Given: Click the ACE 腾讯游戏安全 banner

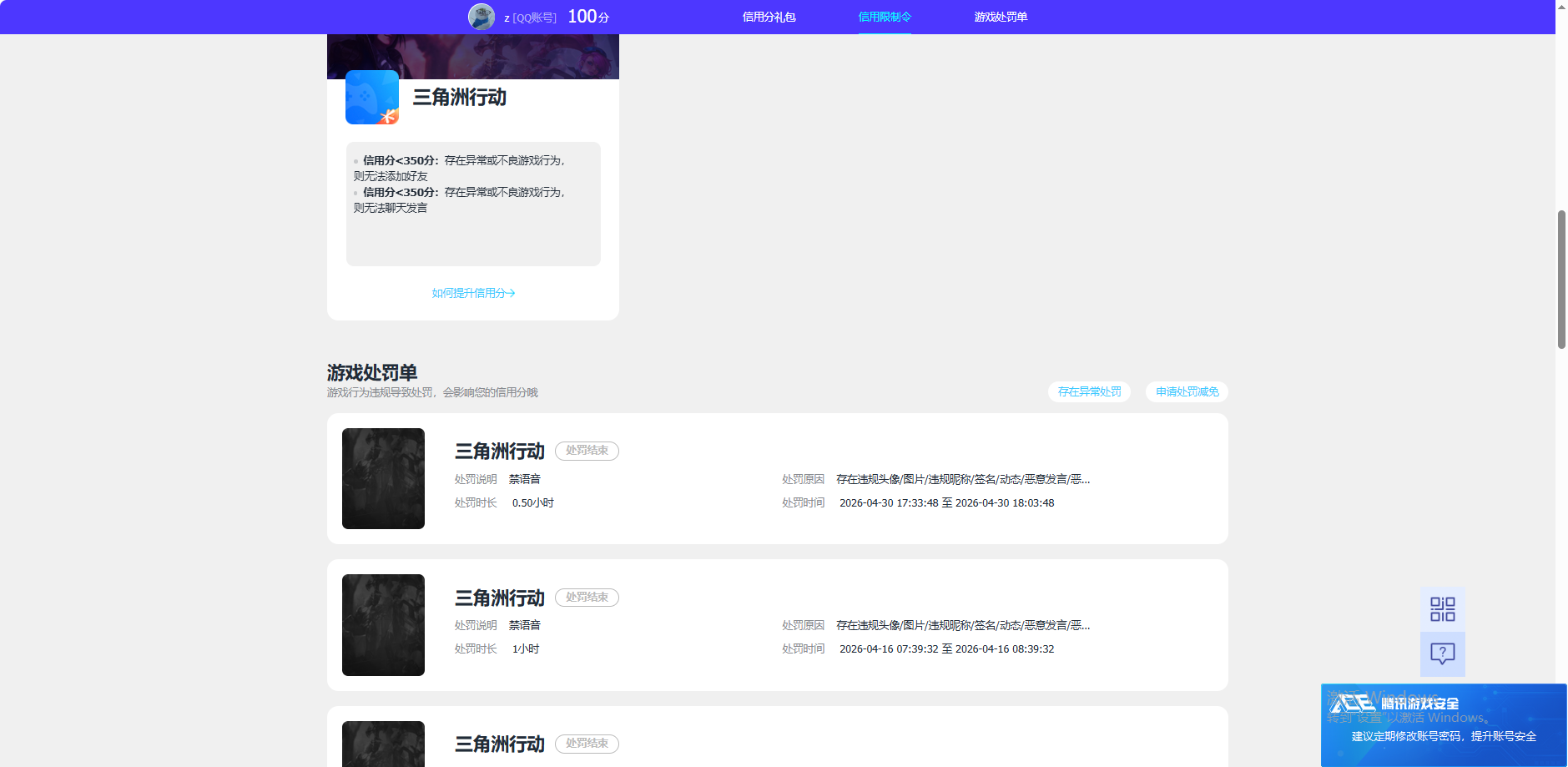Looking at the screenshot, I should [1444, 724].
